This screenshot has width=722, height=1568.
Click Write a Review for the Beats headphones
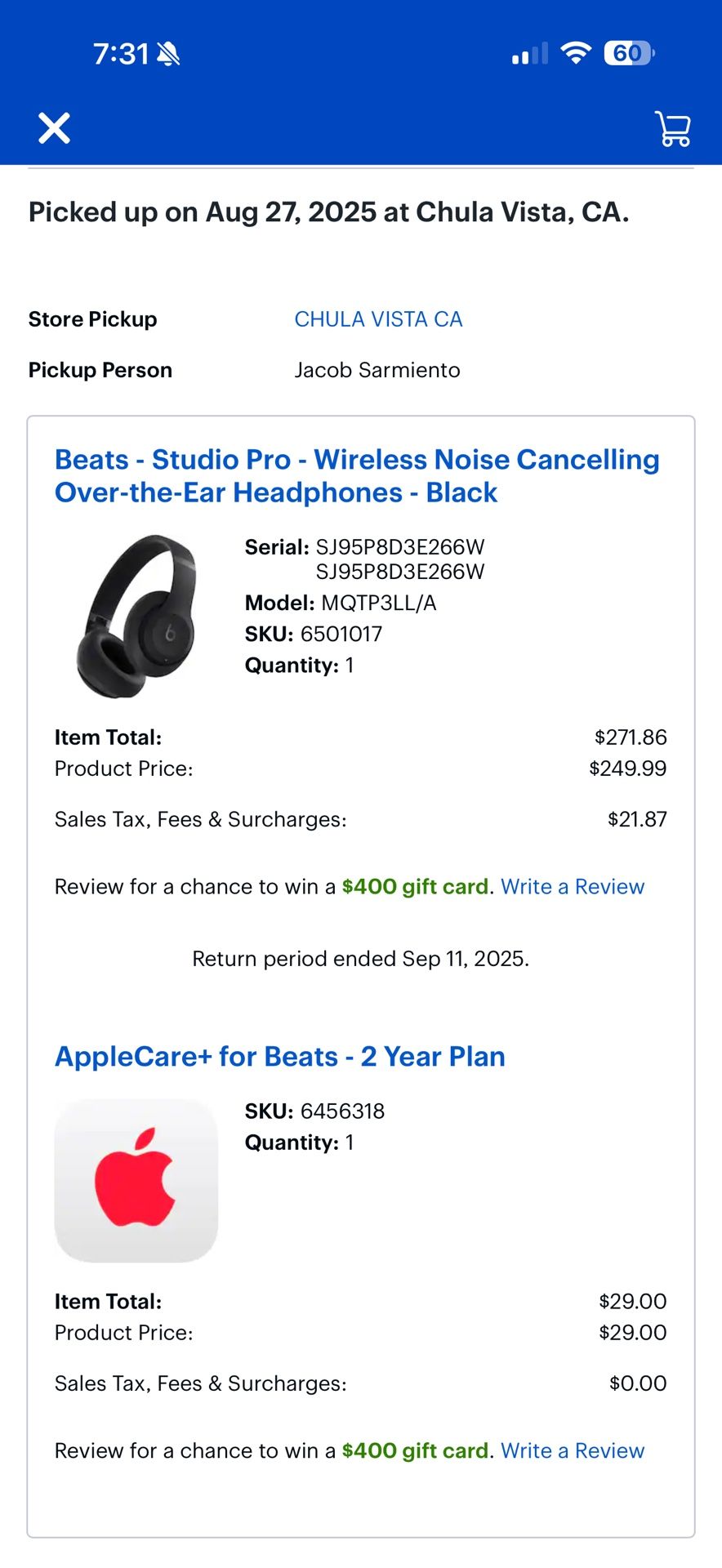point(573,886)
